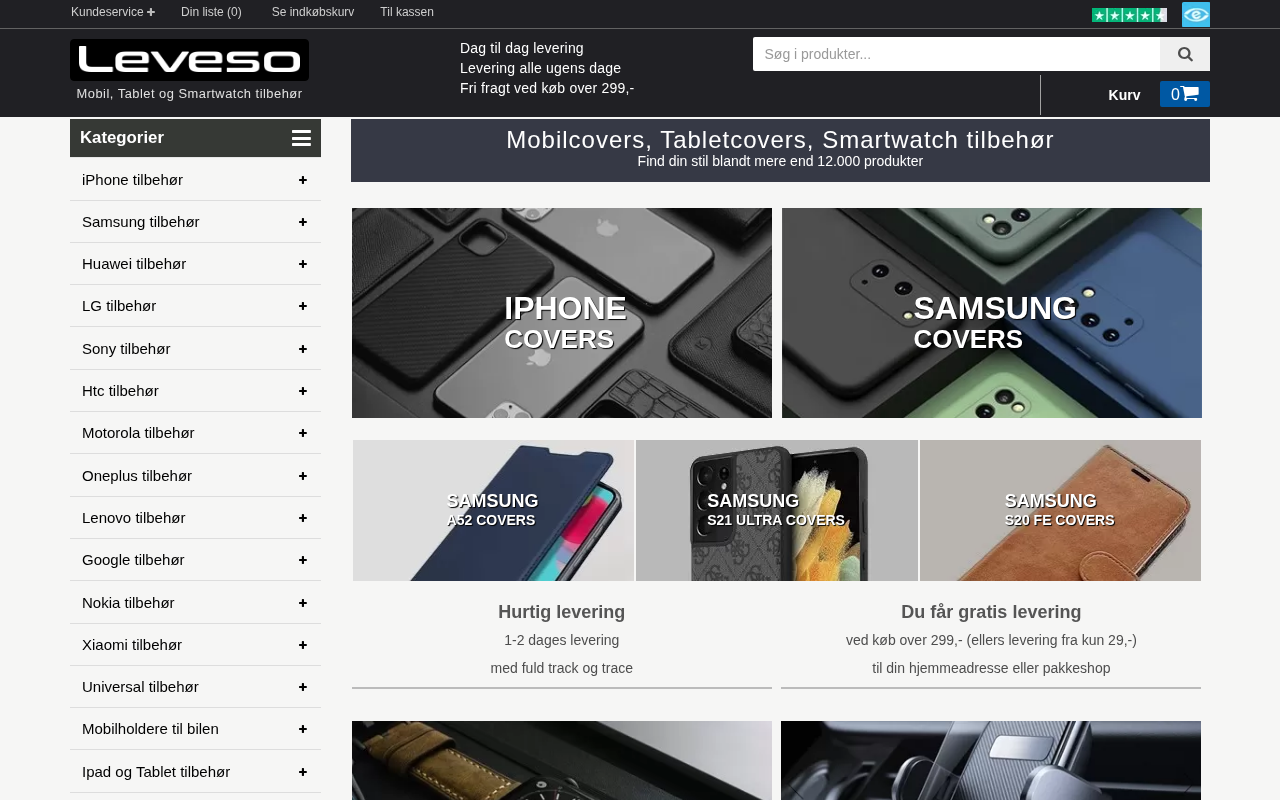Expand Mobilholdere til bilen plus icon
This screenshot has height=800, width=1280.
pyautogui.click(x=303, y=729)
